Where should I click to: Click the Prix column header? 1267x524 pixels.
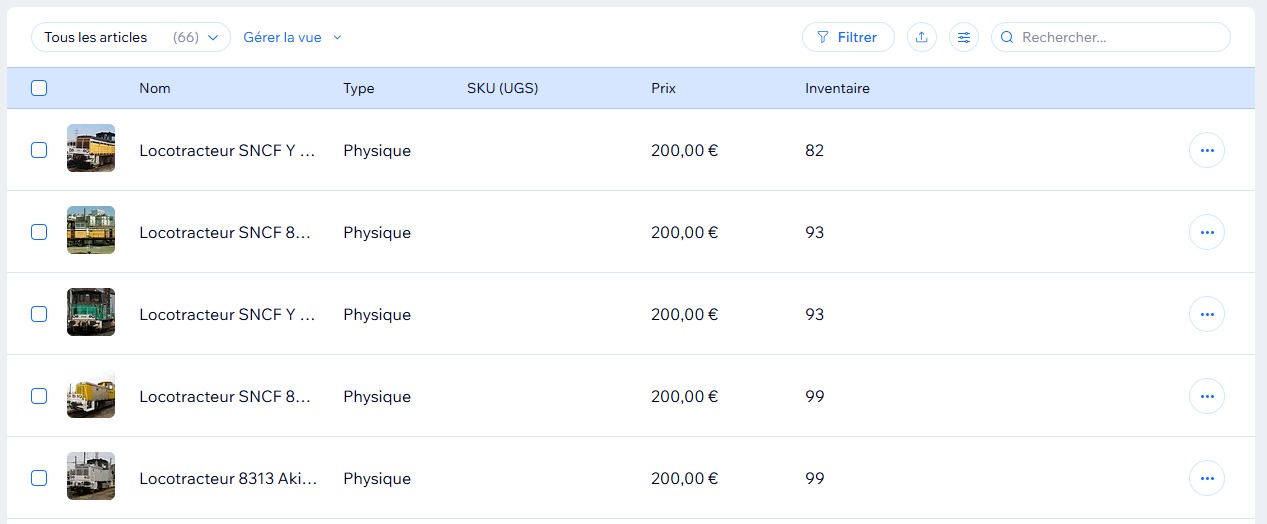tap(663, 88)
